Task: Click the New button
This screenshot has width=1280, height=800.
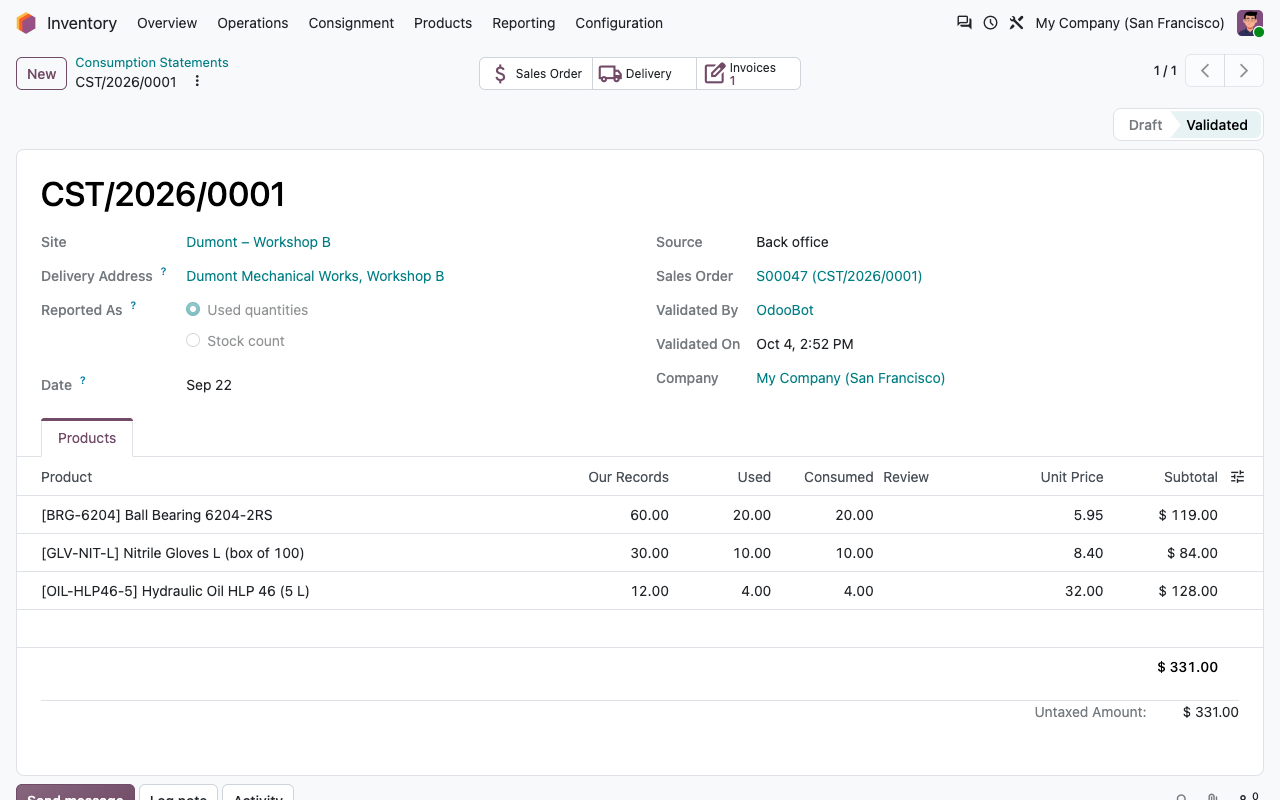Action: [x=42, y=74]
